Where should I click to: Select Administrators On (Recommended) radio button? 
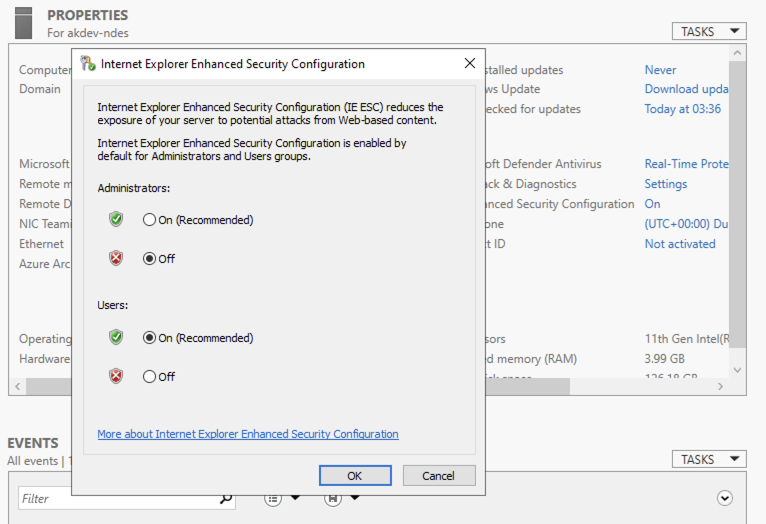click(149, 220)
